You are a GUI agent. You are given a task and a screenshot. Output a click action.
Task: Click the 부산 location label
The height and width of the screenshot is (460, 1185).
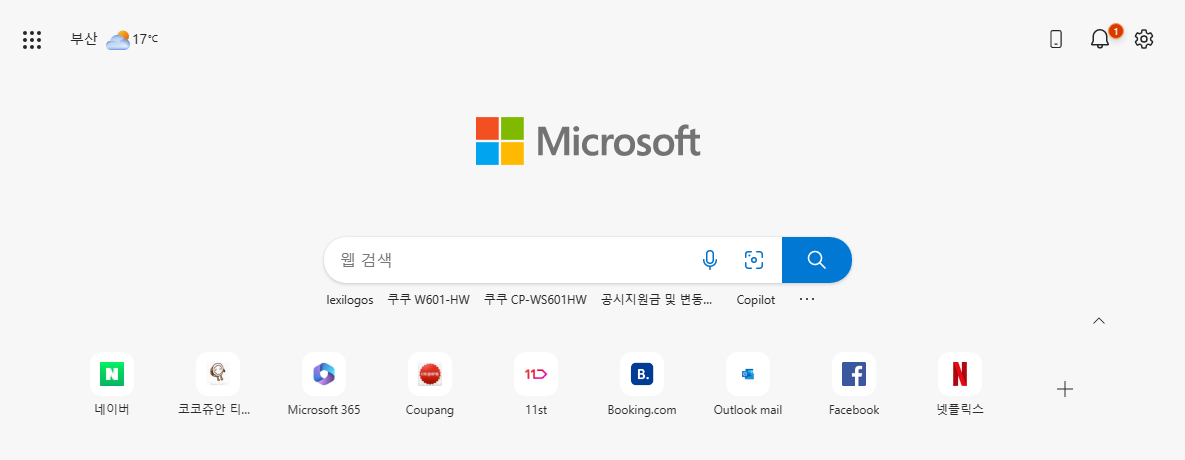(x=84, y=39)
